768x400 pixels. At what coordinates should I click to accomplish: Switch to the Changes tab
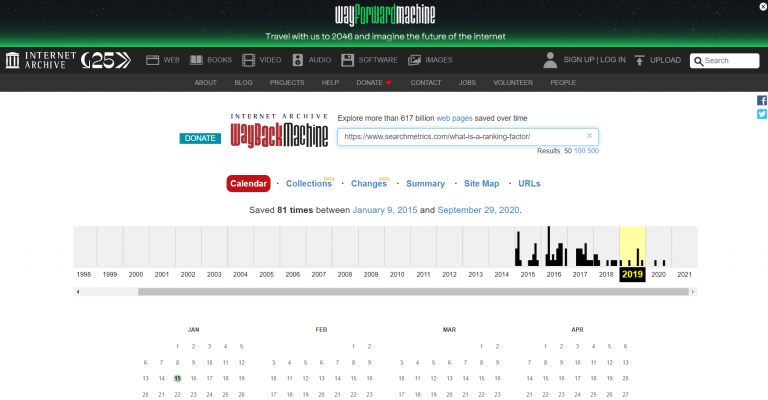pos(369,184)
